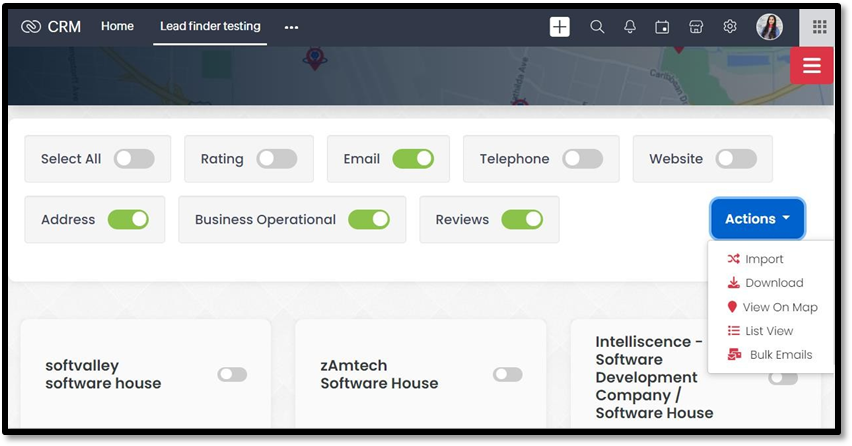852x446 pixels.
Task: Toggle the Select All switch
Action: (x=134, y=159)
